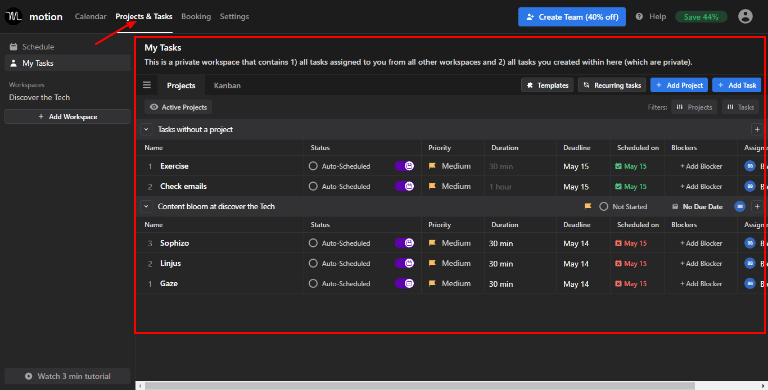
Task: Toggle auto-schedule switch for Sophizo
Action: pos(405,243)
